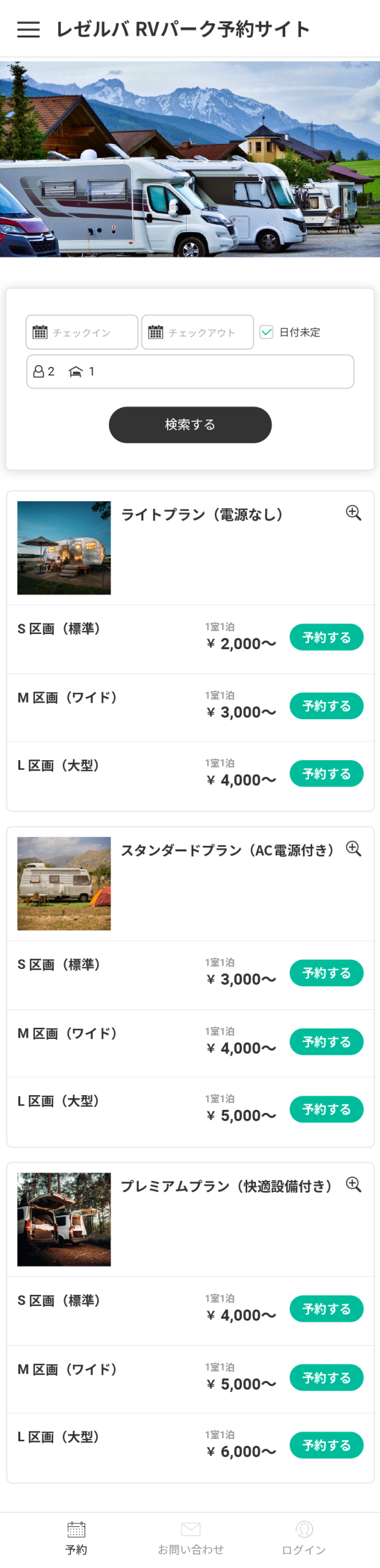Click the room count bed icon
The image size is (380, 1568).
75,371
